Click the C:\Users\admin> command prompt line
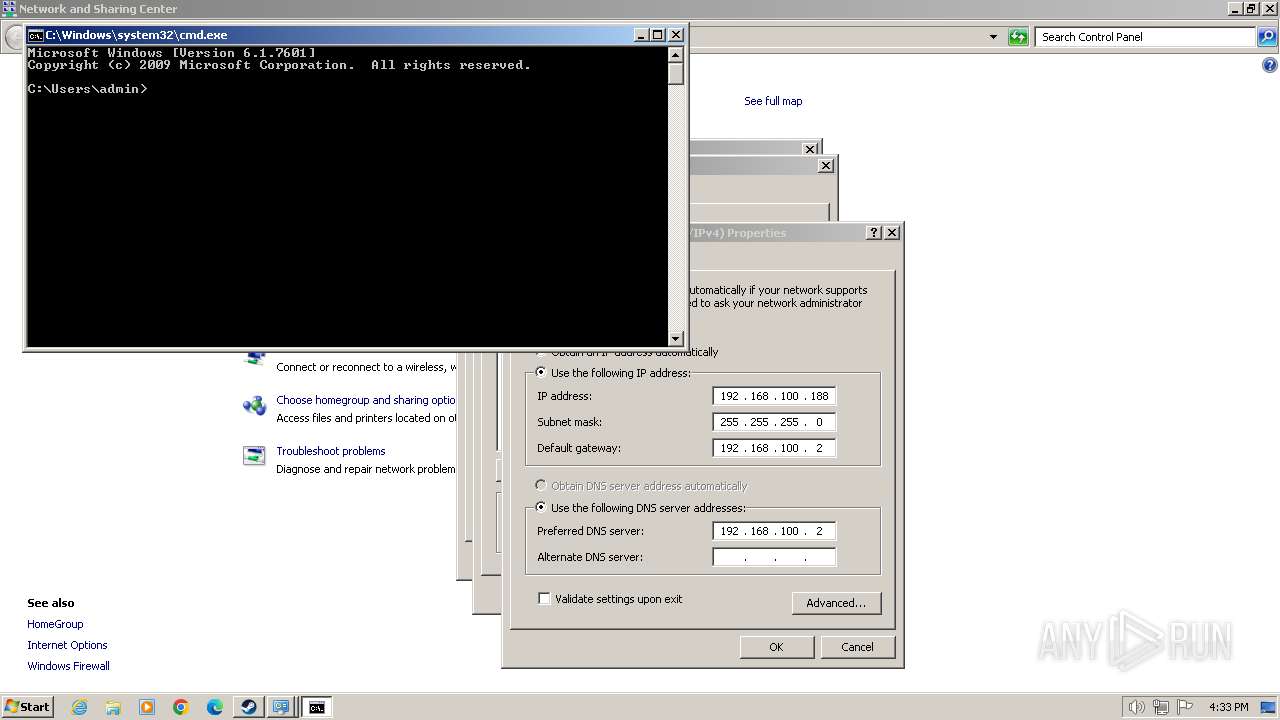 pos(87,89)
